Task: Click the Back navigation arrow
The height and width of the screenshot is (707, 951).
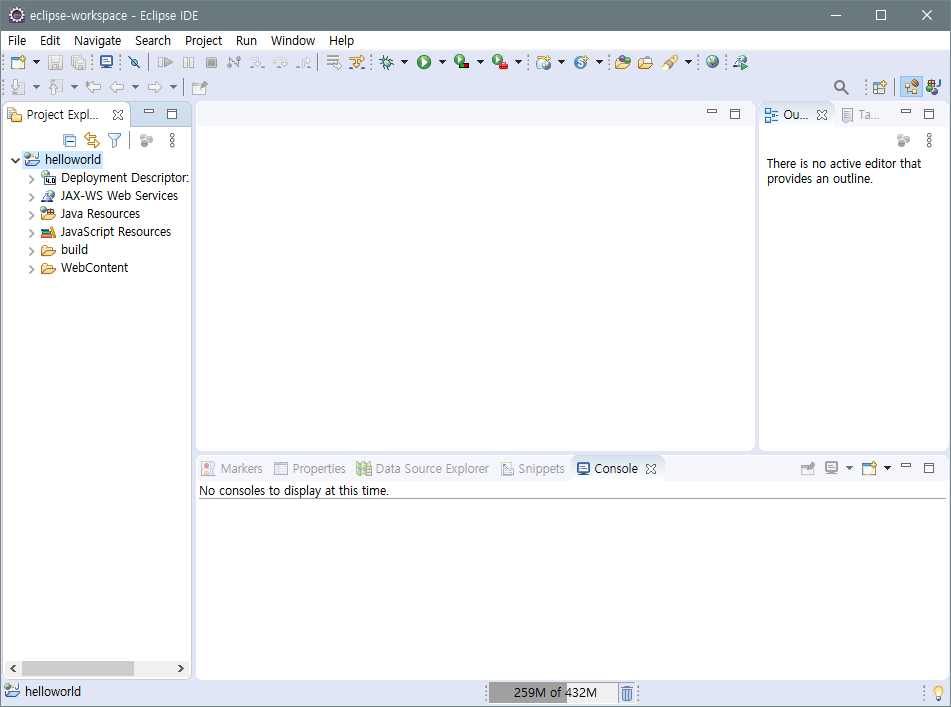Action: [116, 87]
